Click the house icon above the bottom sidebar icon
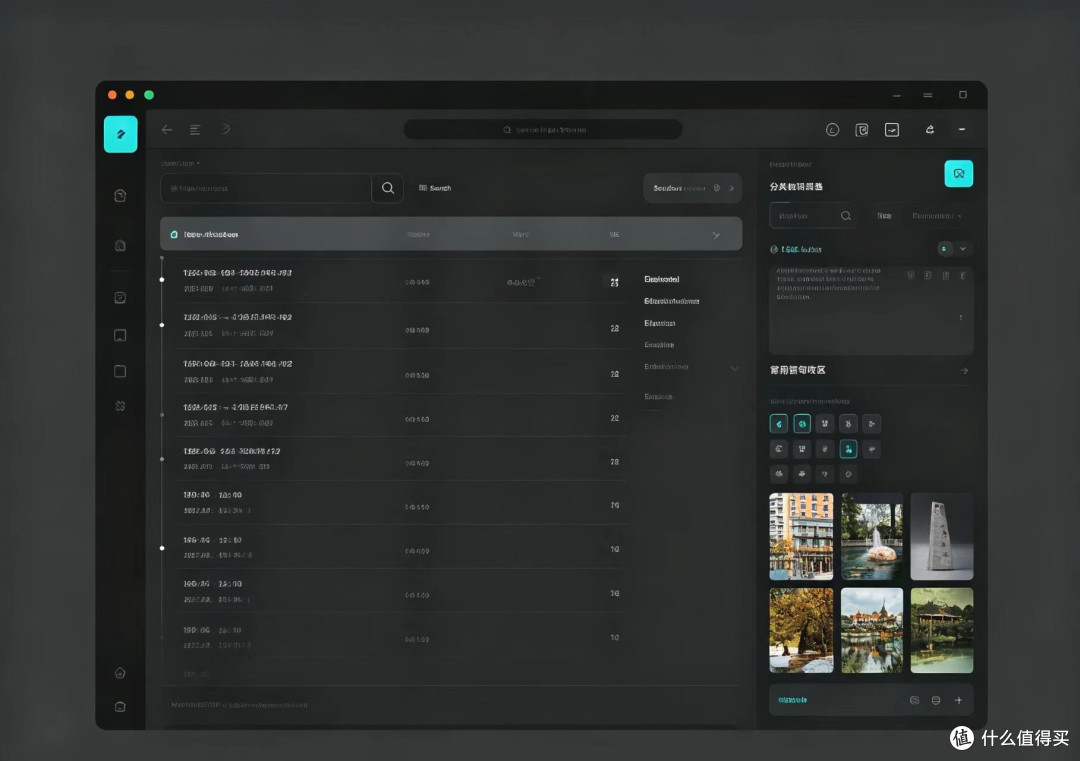This screenshot has height=761, width=1080. [120, 673]
